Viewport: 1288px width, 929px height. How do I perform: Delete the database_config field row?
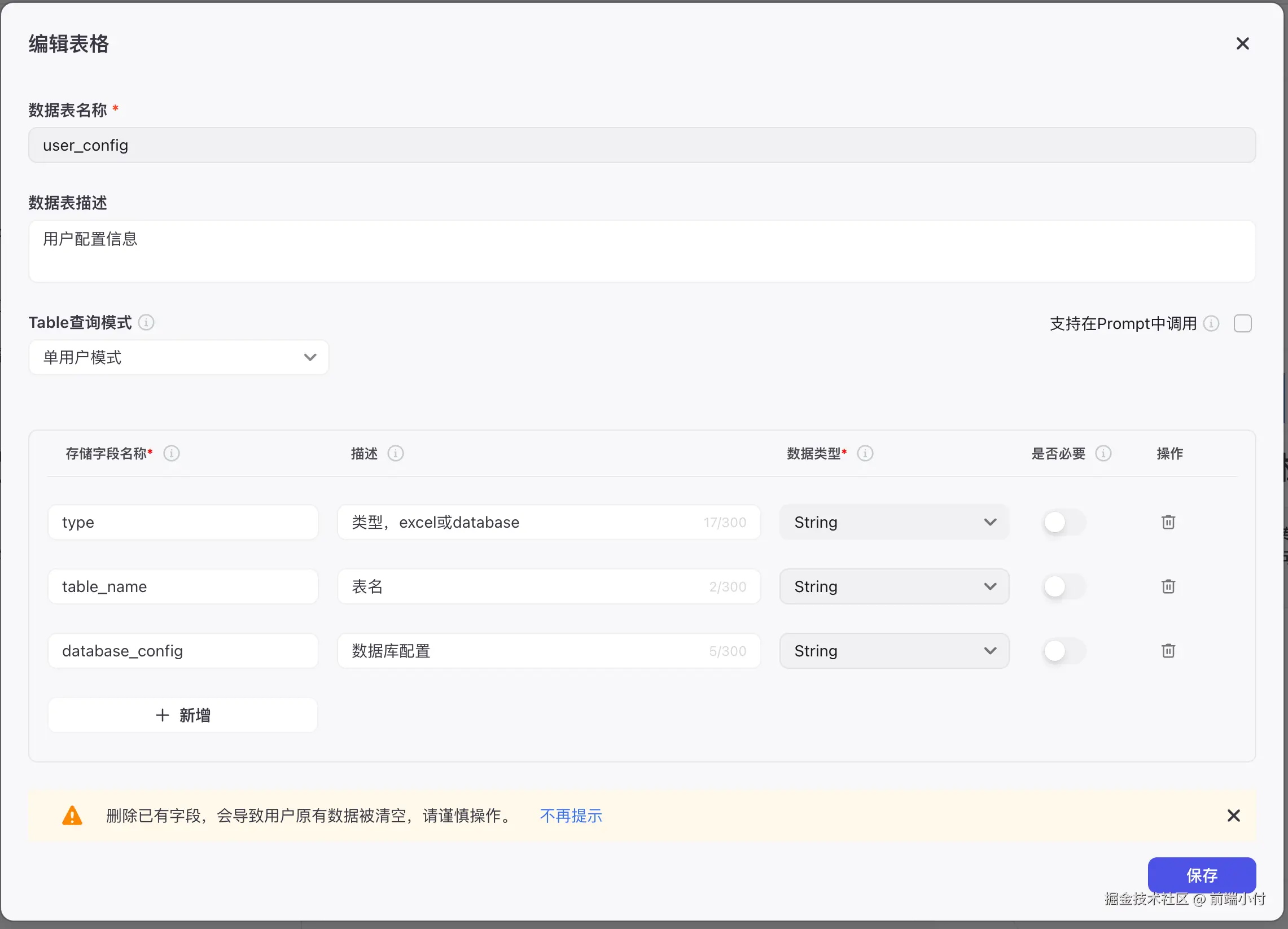(x=1168, y=650)
